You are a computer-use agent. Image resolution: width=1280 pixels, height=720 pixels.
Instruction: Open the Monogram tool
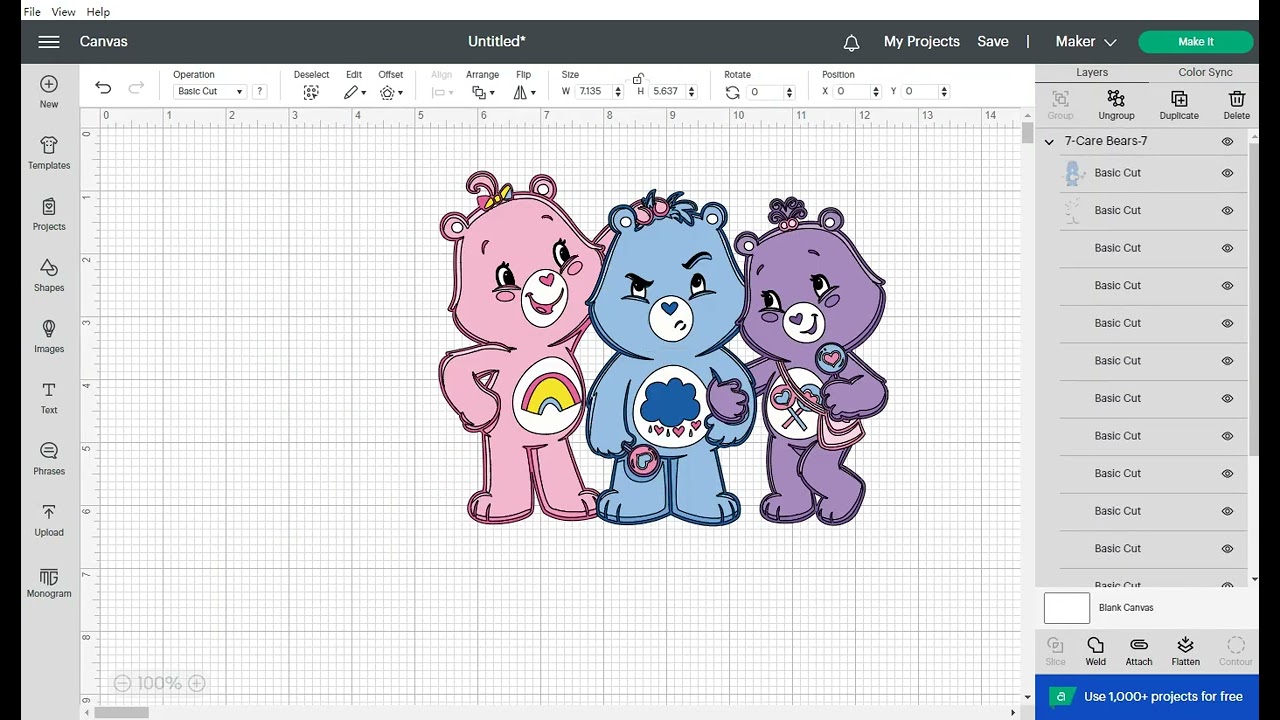click(x=49, y=581)
